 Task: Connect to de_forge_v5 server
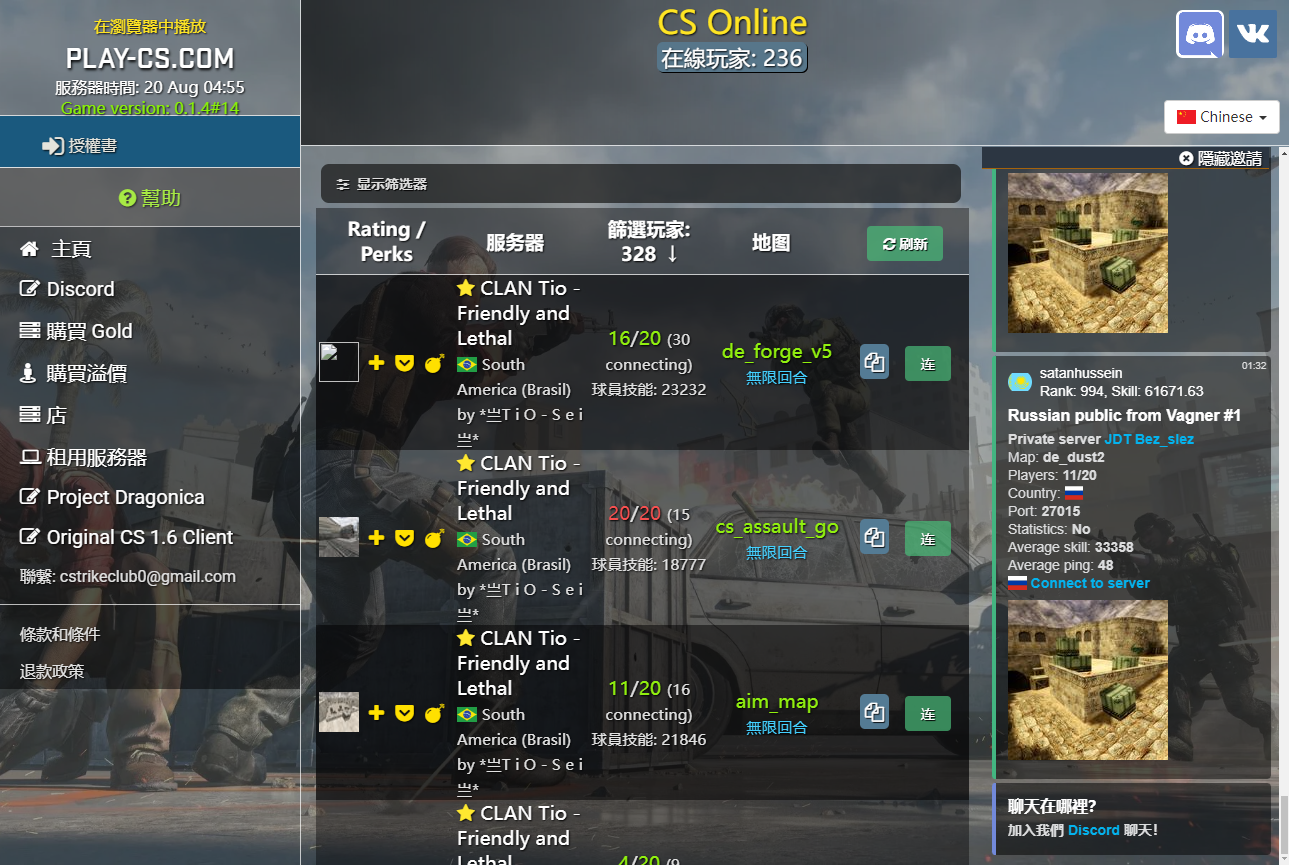928,363
